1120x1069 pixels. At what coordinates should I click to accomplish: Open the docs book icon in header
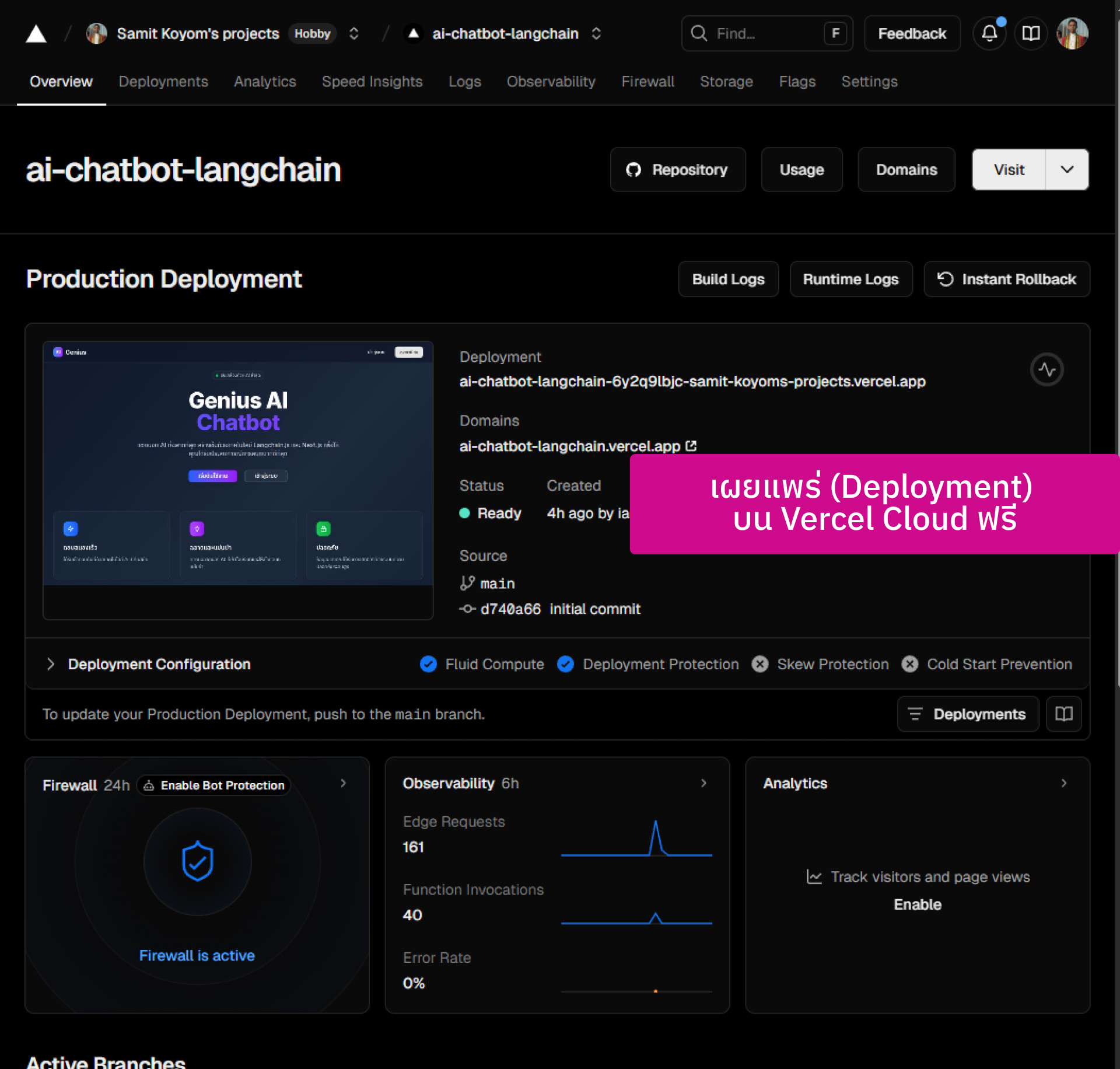1031,33
